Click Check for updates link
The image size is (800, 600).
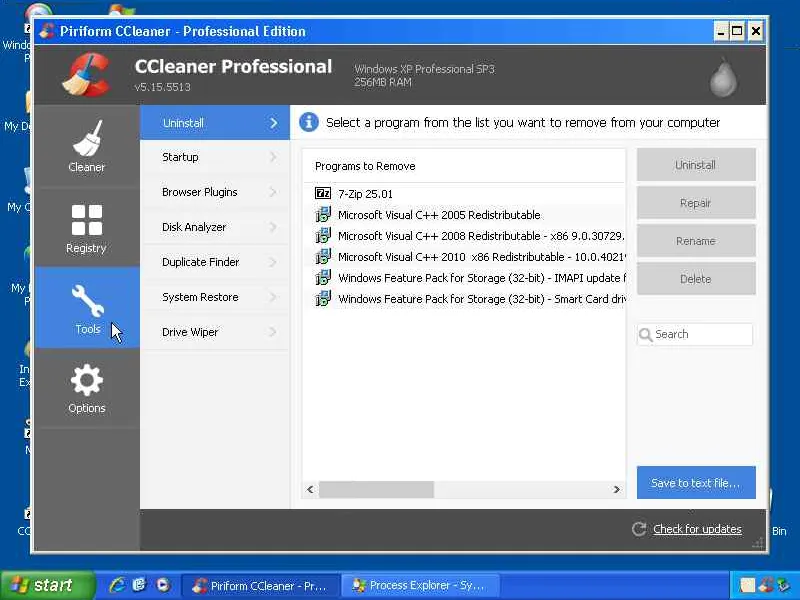697,529
